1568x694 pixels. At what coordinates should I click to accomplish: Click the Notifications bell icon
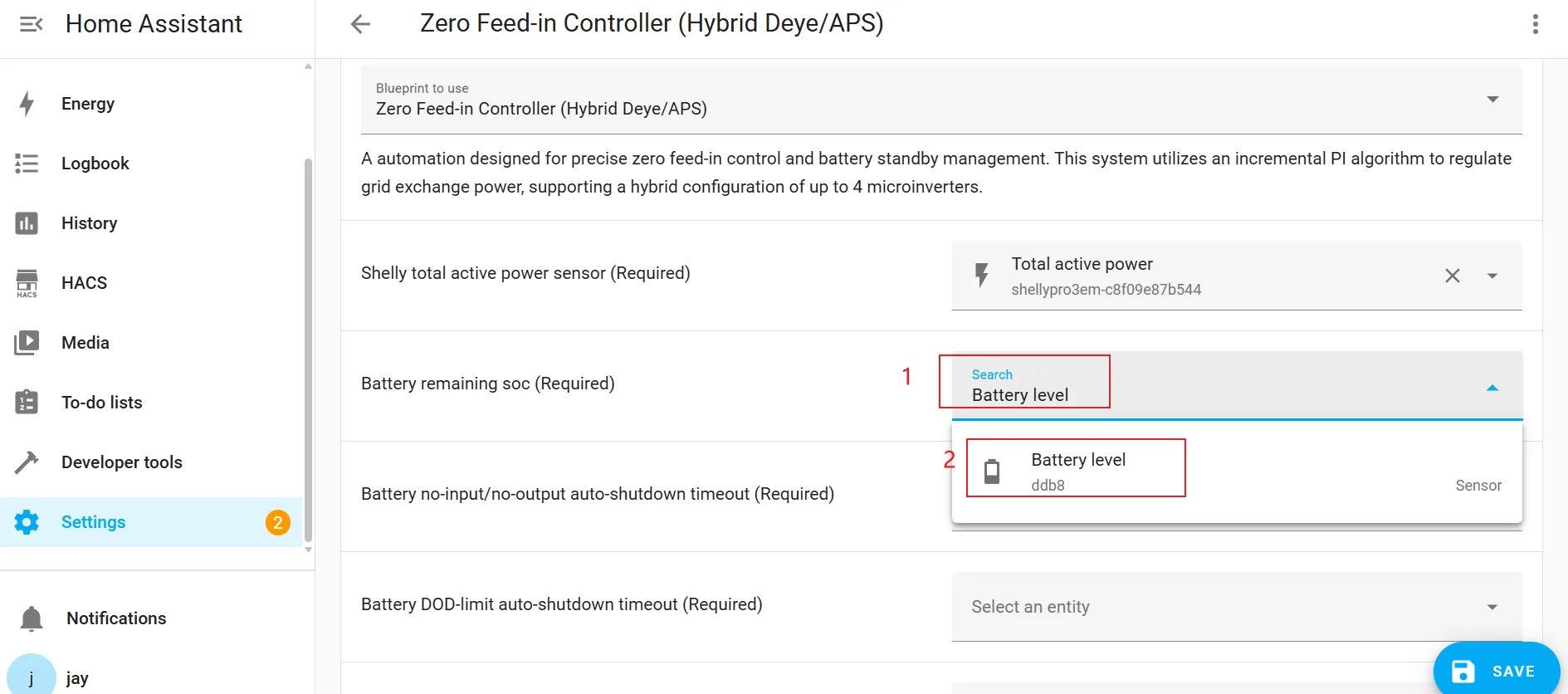click(x=32, y=618)
